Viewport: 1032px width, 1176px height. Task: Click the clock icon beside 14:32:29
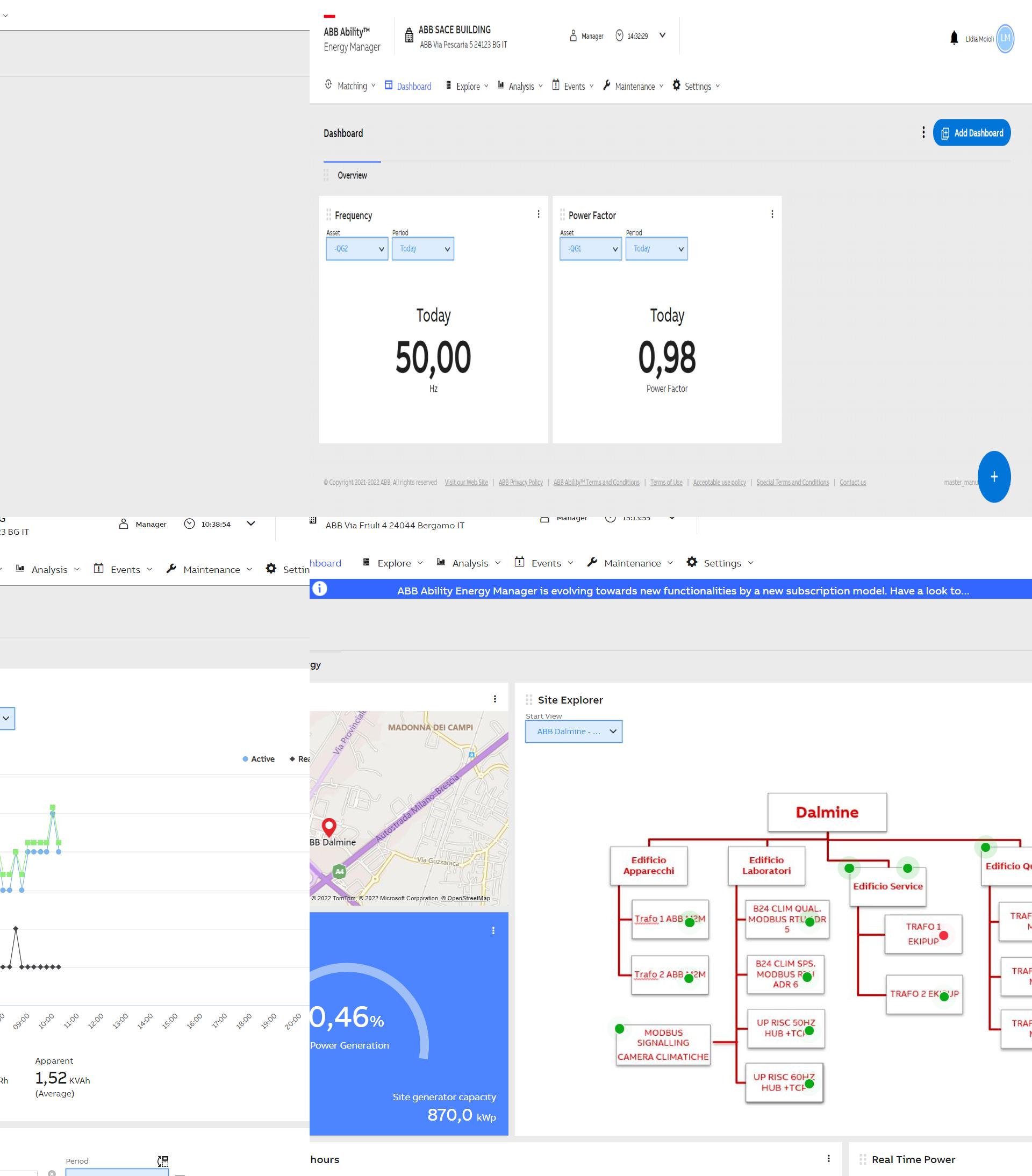(x=620, y=35)
